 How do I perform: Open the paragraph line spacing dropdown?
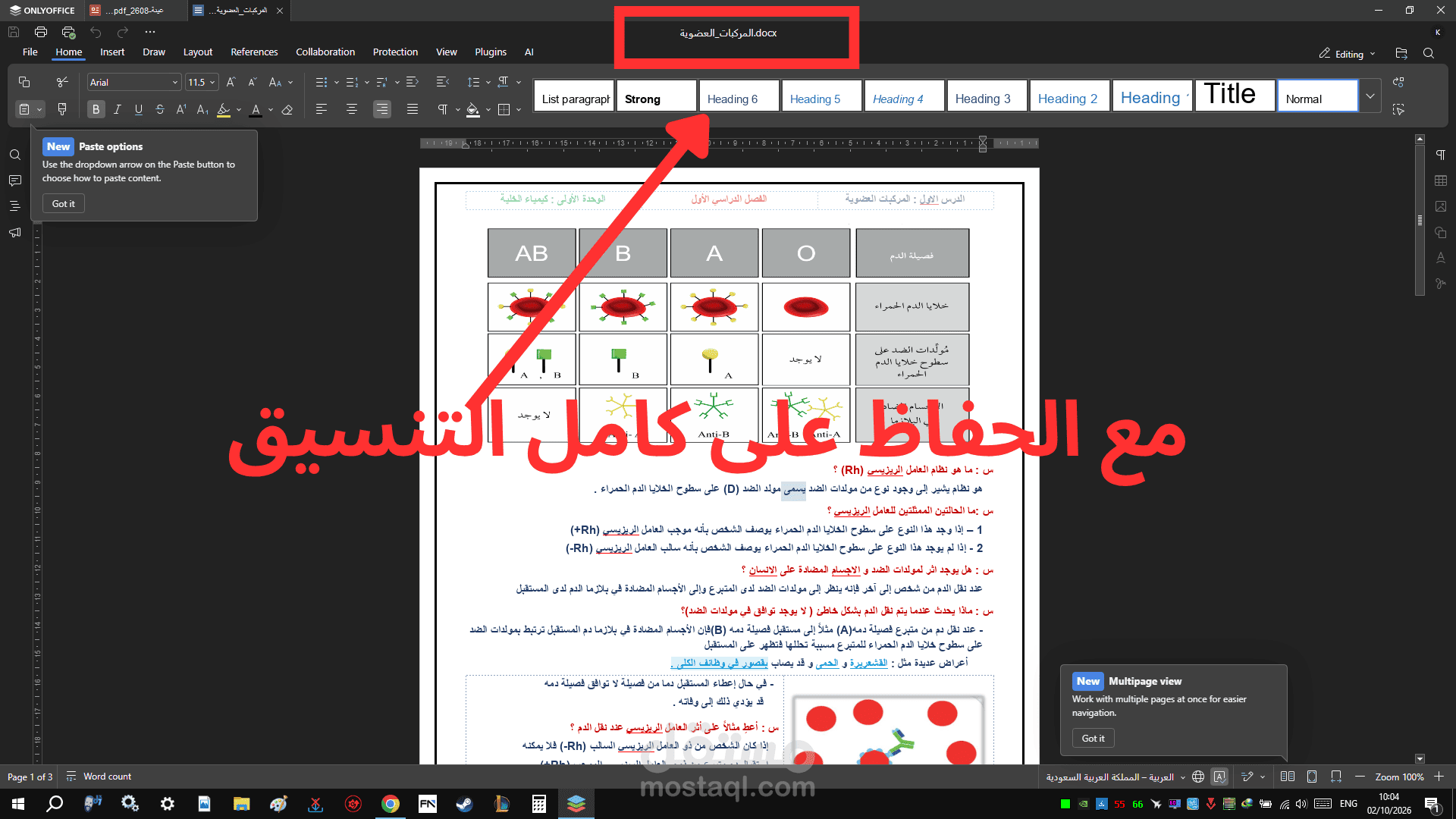pyautogui.click(x=479, y=82)
